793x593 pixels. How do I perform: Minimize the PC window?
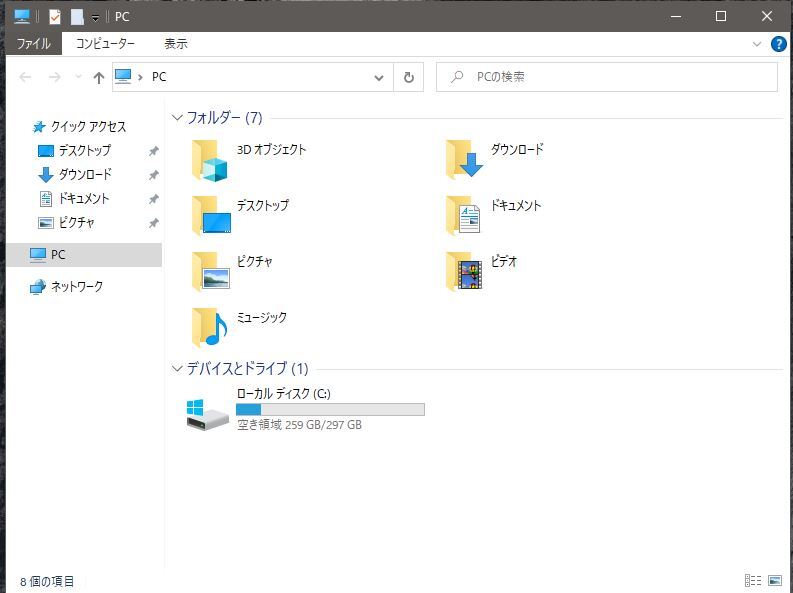(x=676, y=16)
